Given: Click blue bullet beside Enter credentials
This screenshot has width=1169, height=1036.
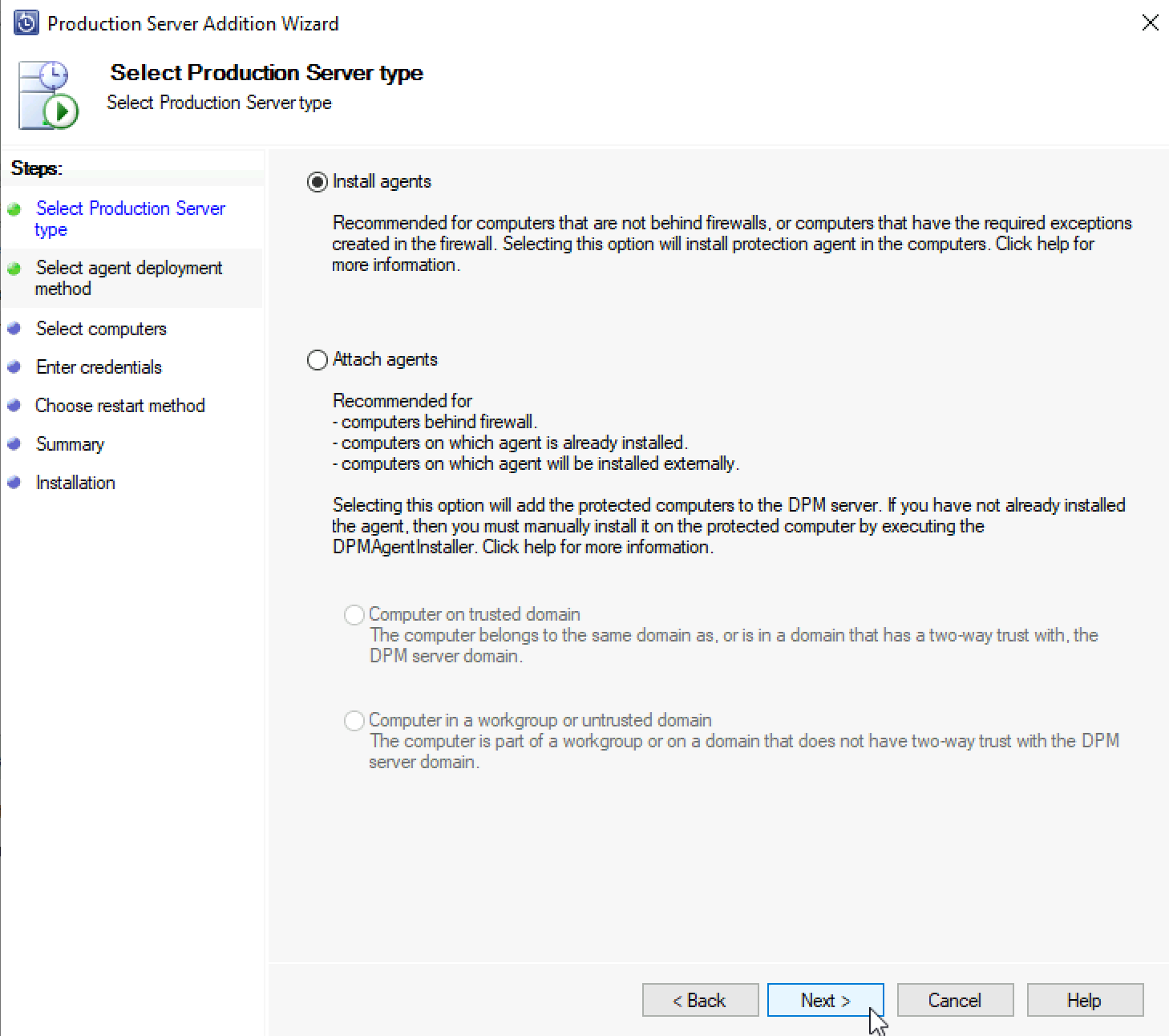Looking at the screenshot, I should (14, 367).
